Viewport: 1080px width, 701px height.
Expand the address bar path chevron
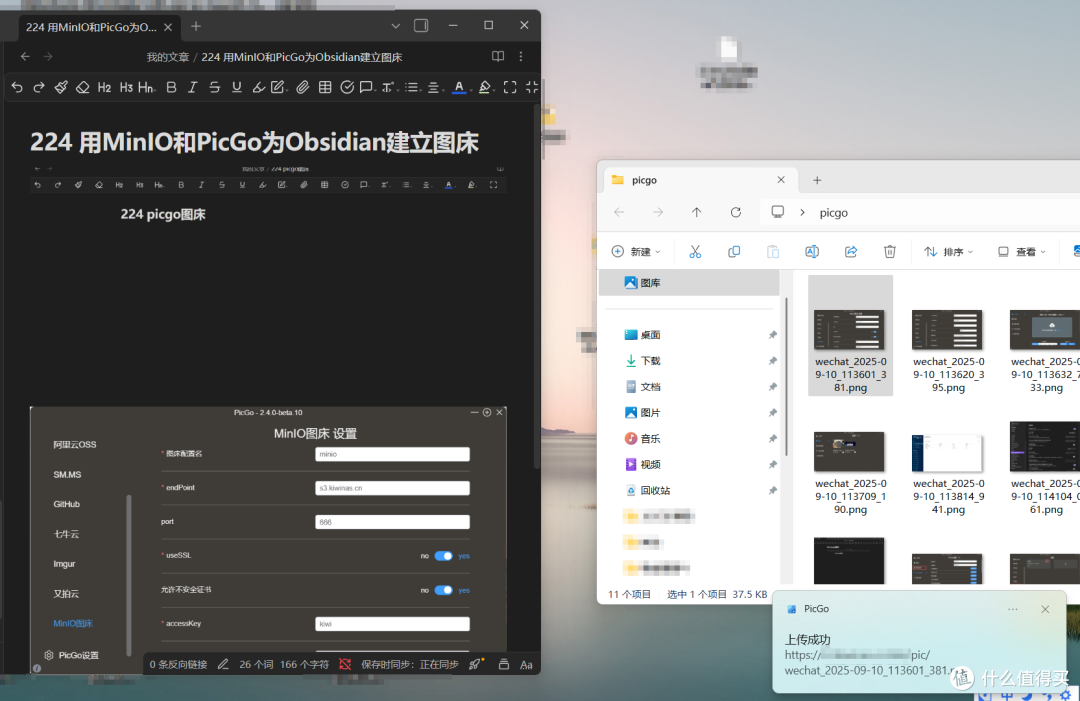802,212
